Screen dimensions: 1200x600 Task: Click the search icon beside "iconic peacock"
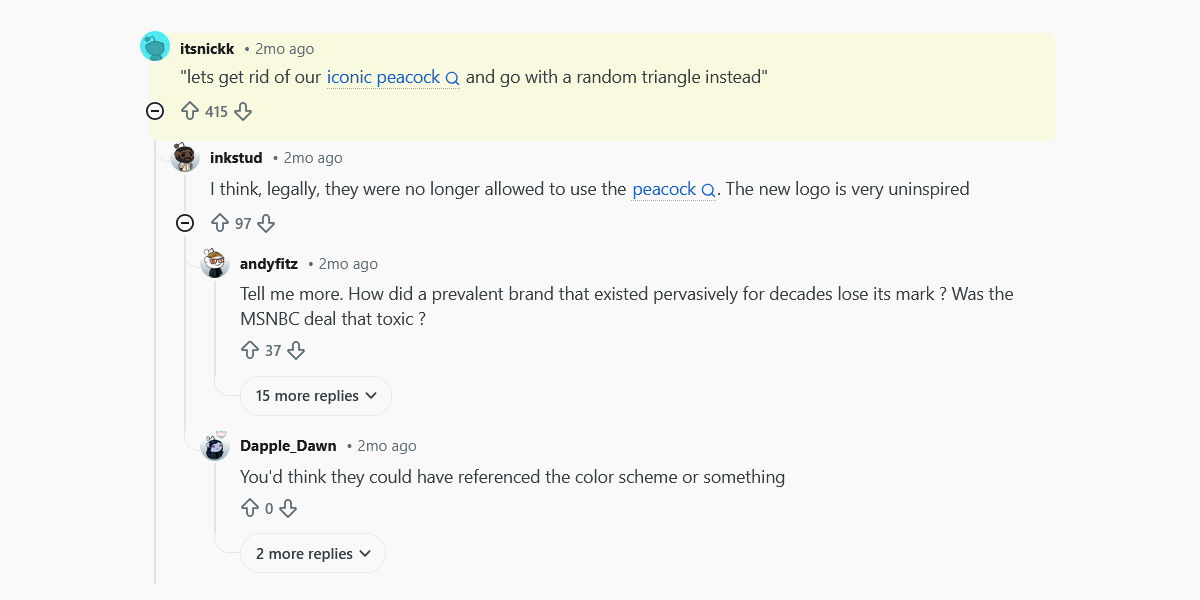453,77
